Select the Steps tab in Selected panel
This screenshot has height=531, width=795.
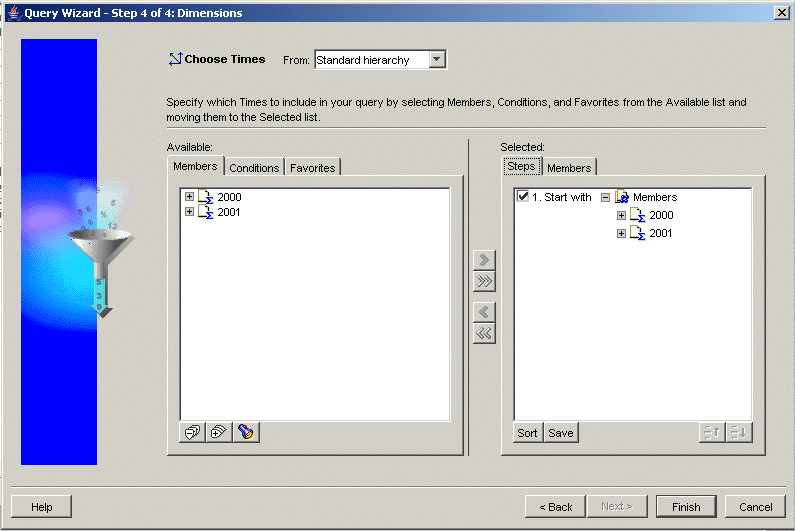pyautogui.click(x=522, y=166)
